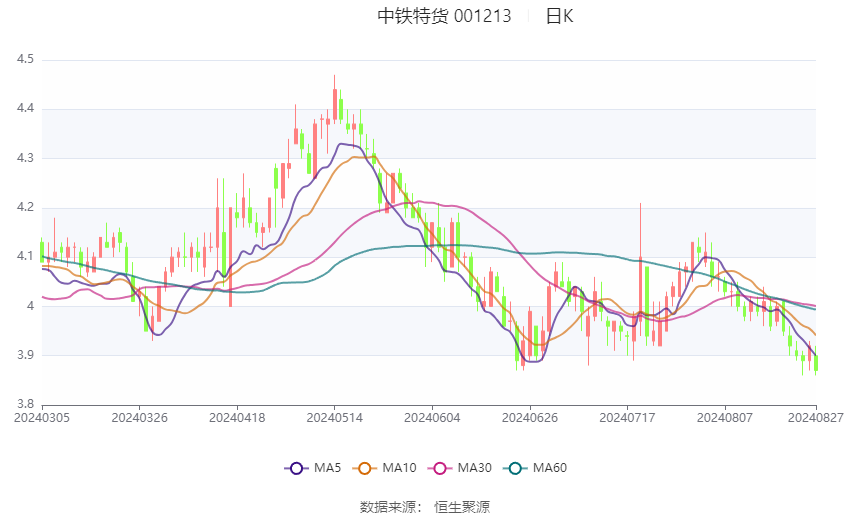Click the x-axis date label 20240717
Image resolution: width=850 pixels, height=517 pixels.
[627, 418]
